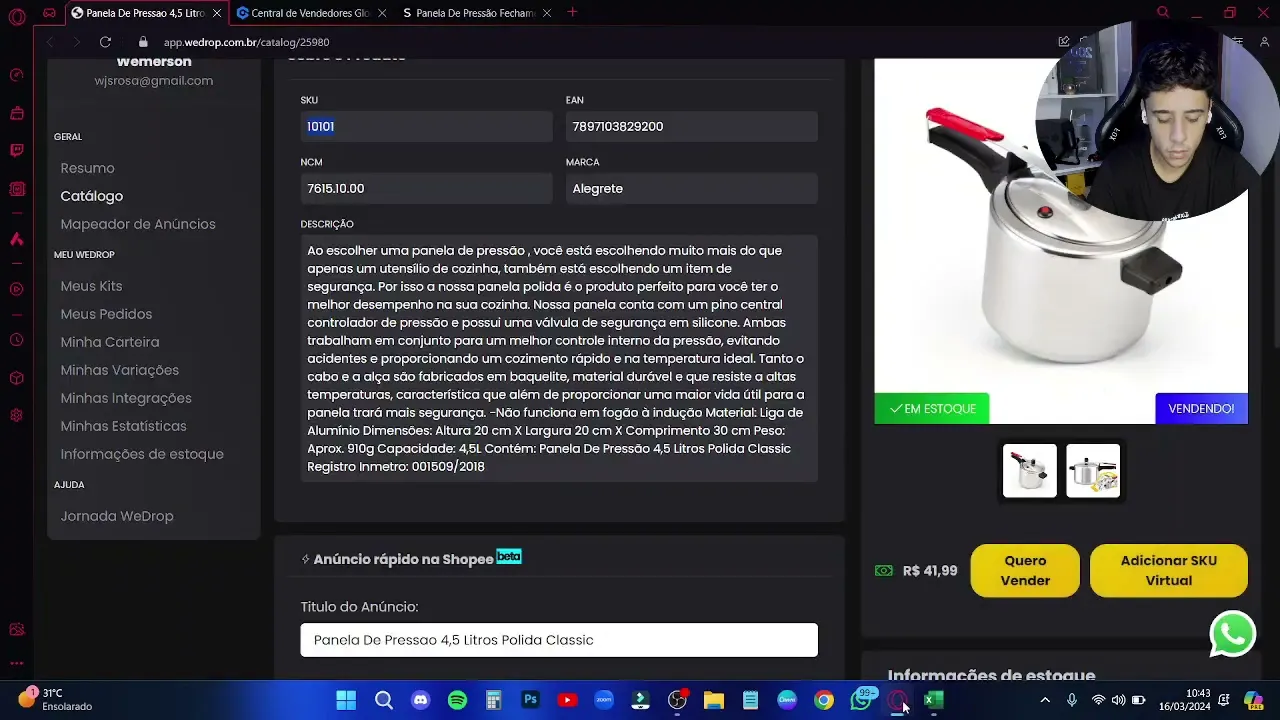
Task: Click the Vendendo! badge
Action: pyautogui.click(x=1201, y=408)
